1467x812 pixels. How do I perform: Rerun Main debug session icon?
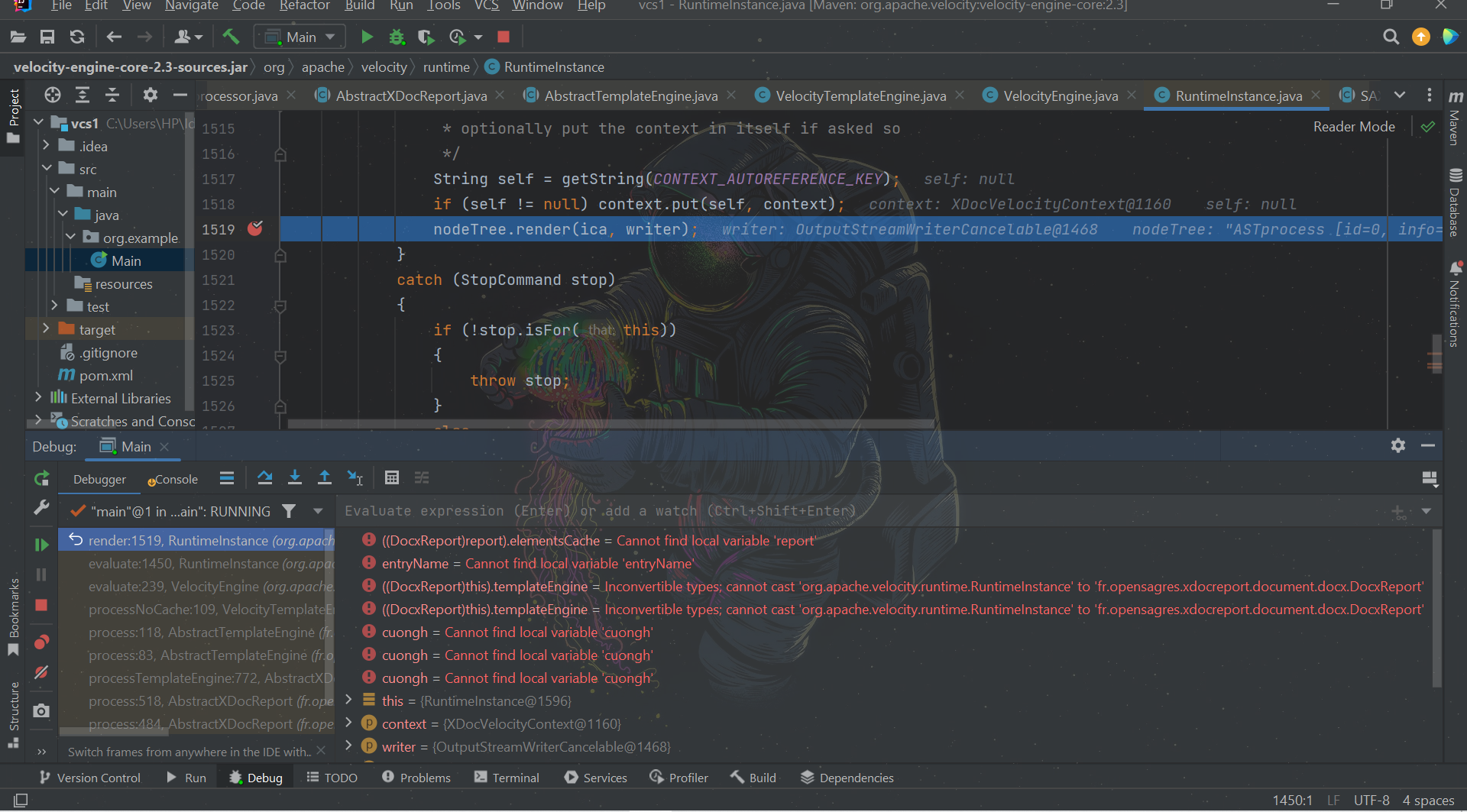coord(42,479)
